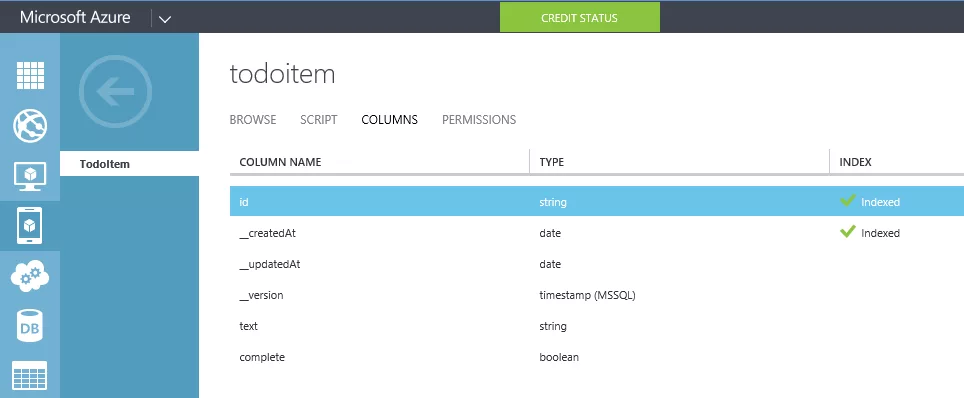Select the __updatedAt column row
Screen dimensions: 964x398
tap(597, 264)
